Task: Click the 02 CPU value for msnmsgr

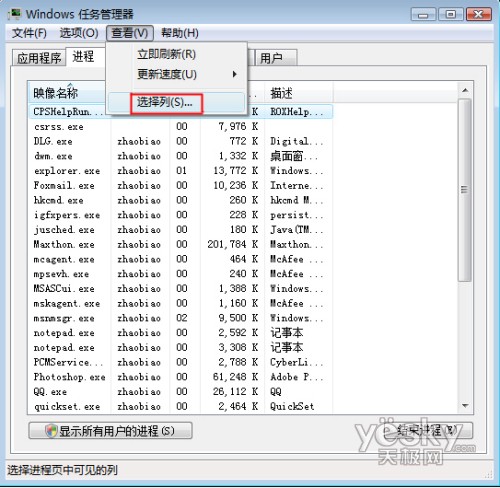Action: coord(182,318)
